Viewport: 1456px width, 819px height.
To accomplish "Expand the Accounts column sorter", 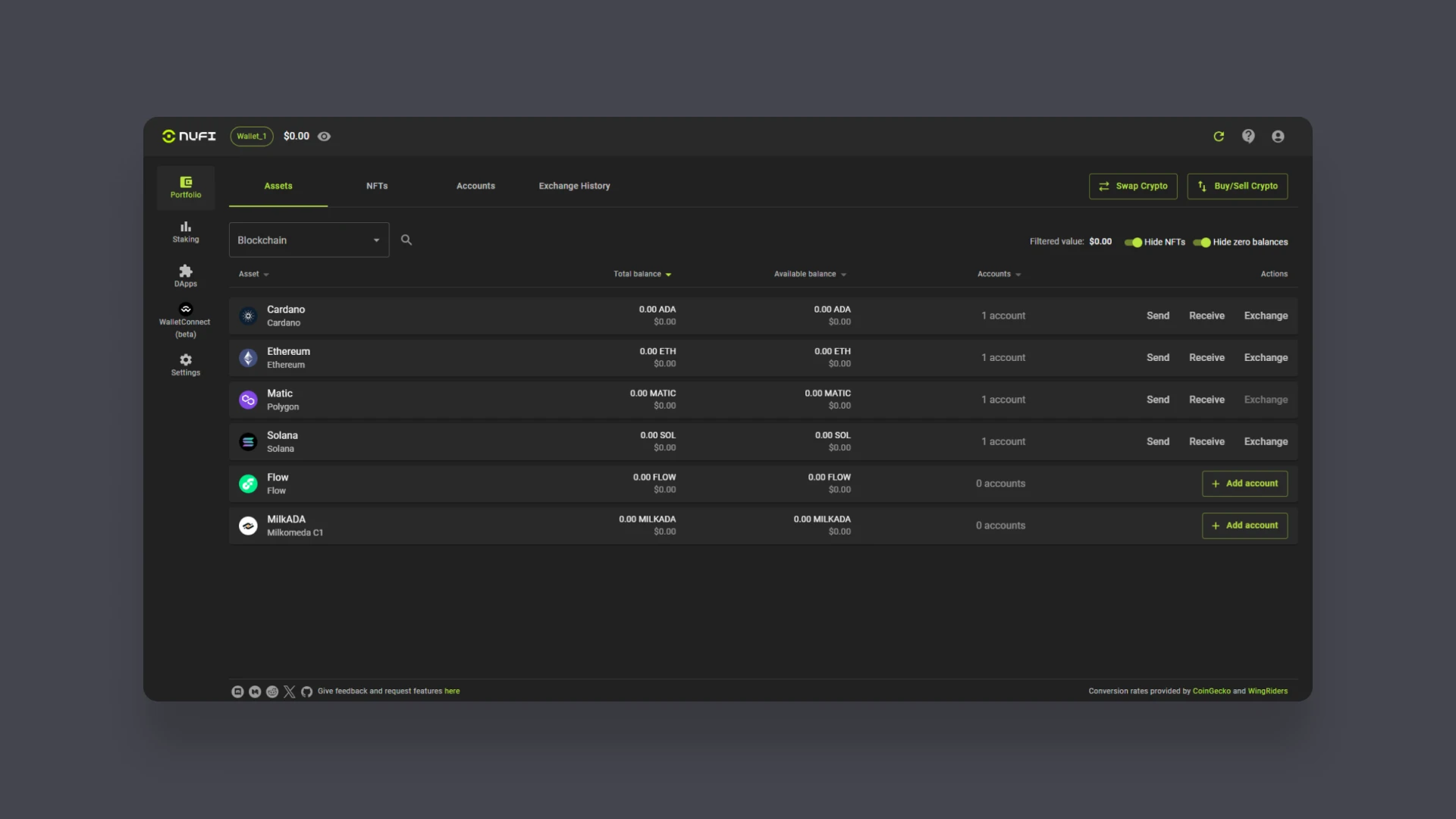I will [x=998, y=274].
